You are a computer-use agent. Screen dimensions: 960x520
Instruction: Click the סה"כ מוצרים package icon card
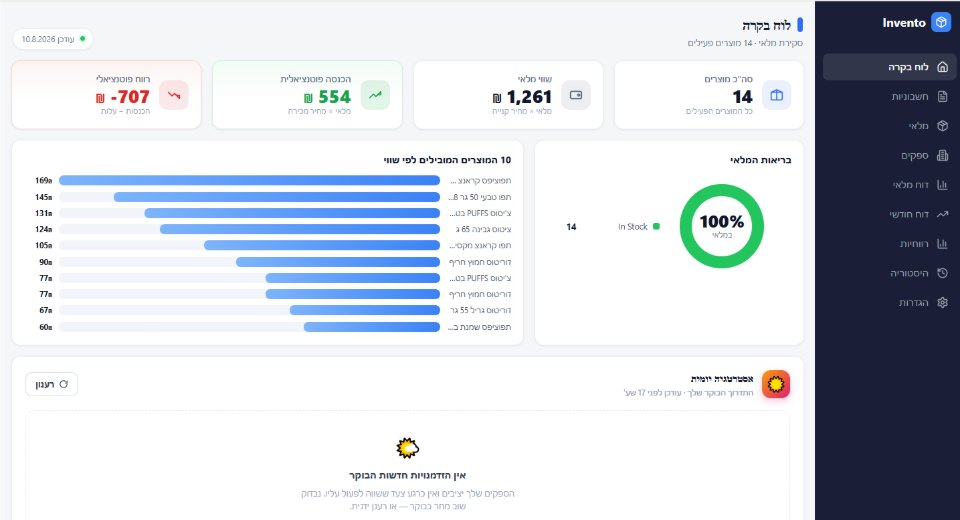[x=776, y=95]
